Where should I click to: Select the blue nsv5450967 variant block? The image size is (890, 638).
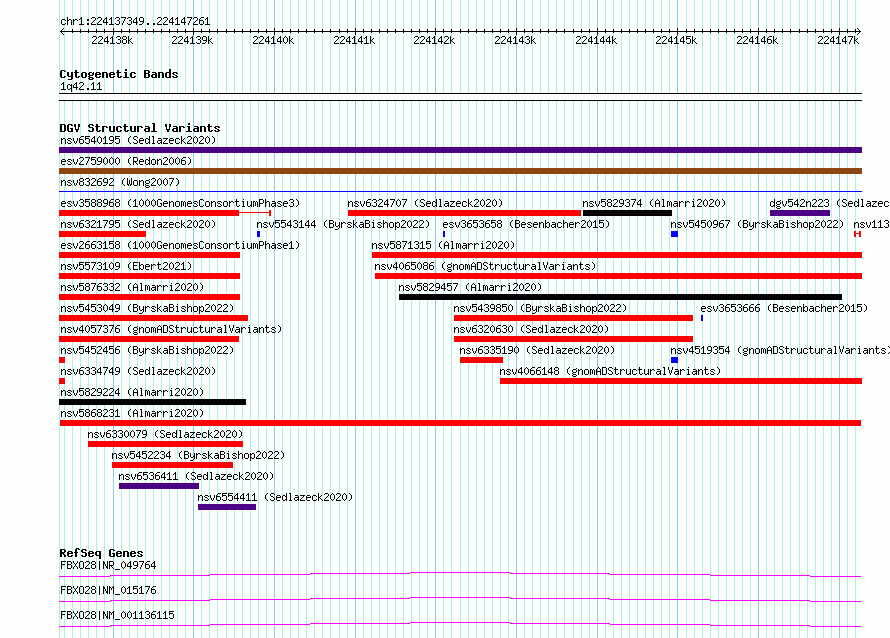674,234
